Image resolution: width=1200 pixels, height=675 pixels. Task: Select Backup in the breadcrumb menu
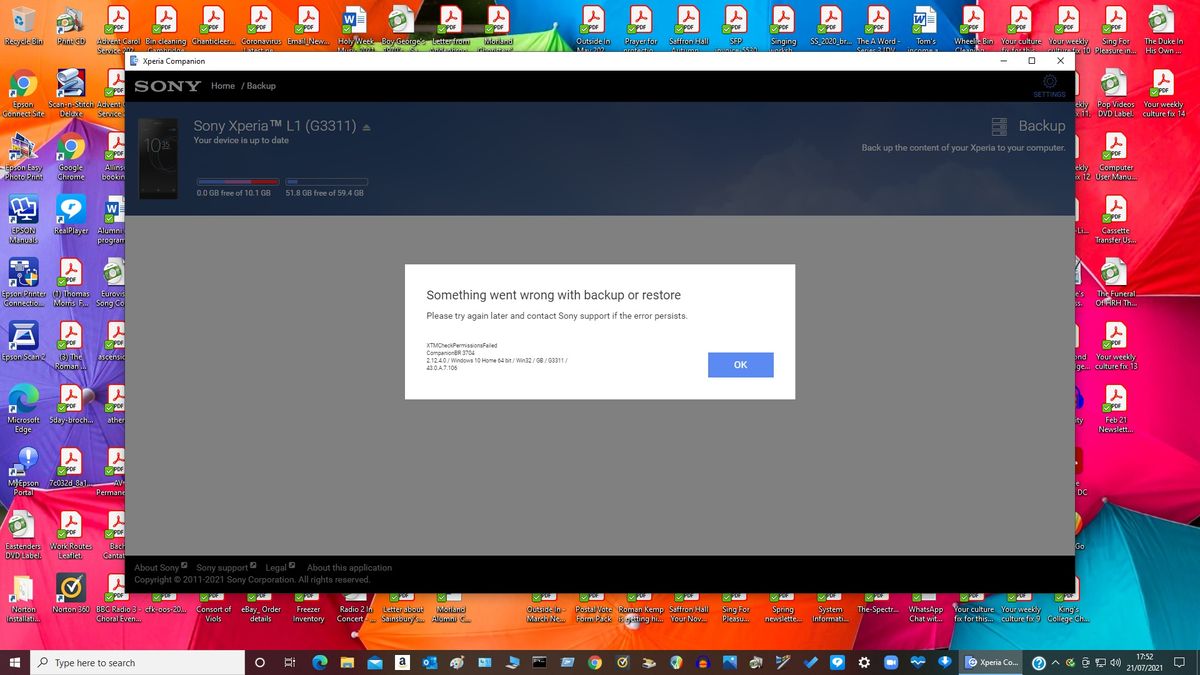261,86
